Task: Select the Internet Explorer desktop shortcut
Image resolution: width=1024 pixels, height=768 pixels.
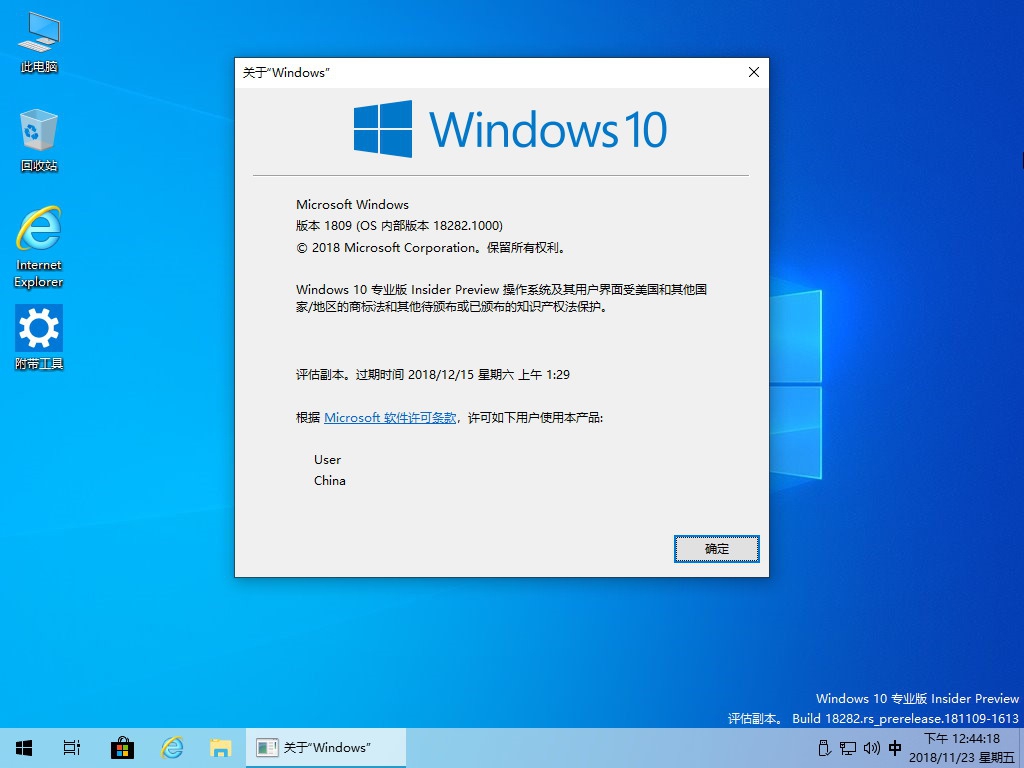Action: [39, 245]
